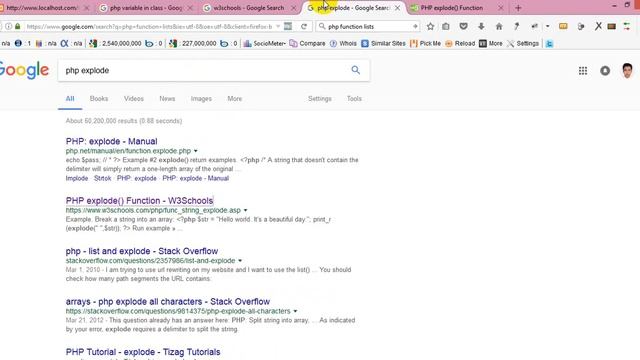
Task: Click the Google account profile picture
Action: 627,71
